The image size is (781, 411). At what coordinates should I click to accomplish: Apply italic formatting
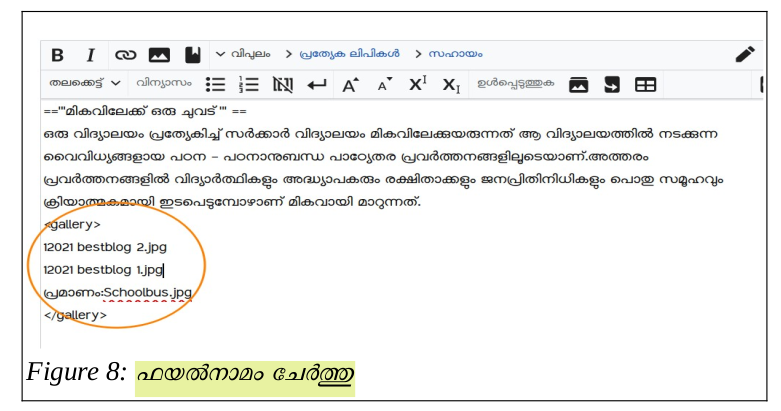(x=90, y=54)
